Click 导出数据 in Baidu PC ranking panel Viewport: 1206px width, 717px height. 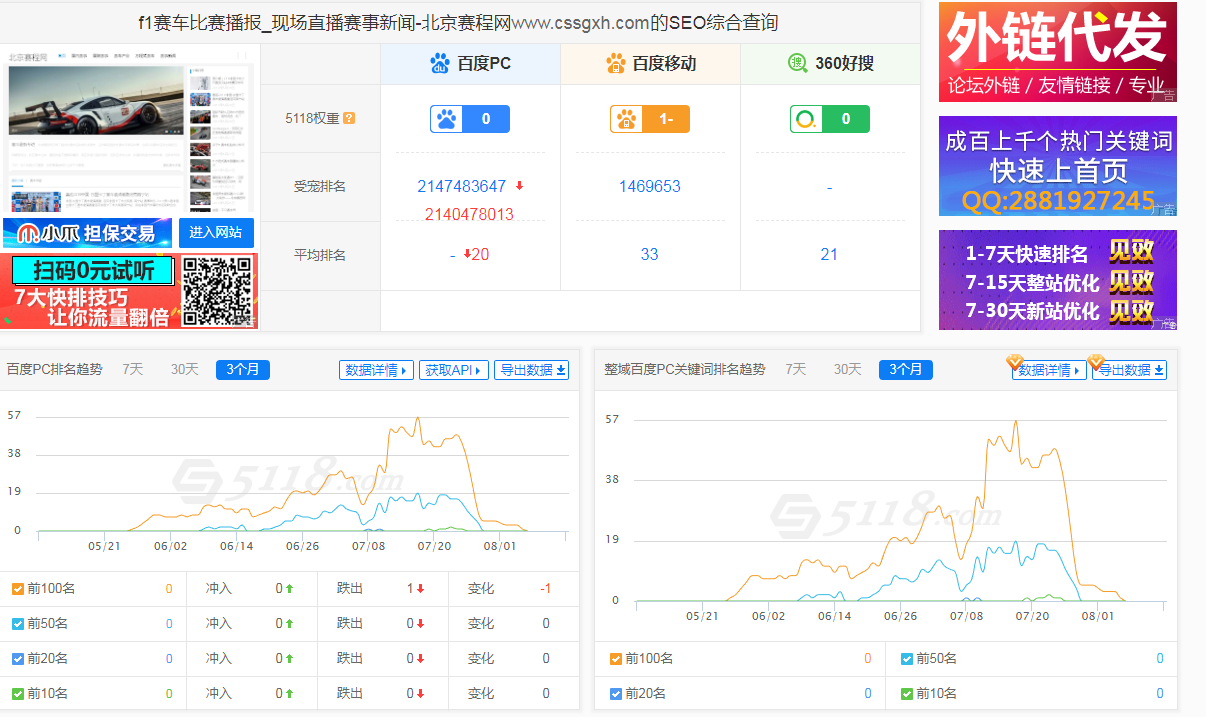(x=533, y=370)
